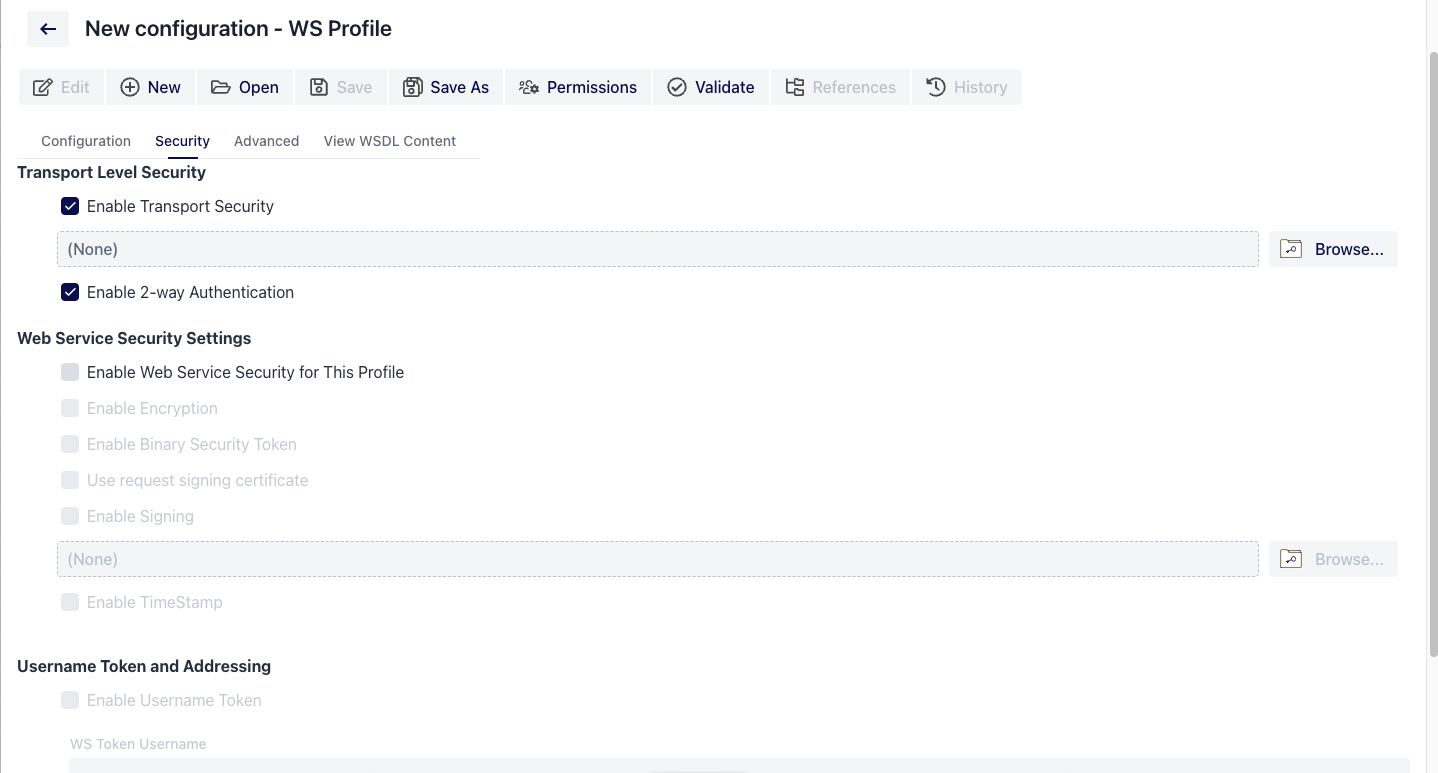The height and width of the screenshot is (773, 1438).
Task: Open Permissions using its people icon
Action: [x=527, y=87]
